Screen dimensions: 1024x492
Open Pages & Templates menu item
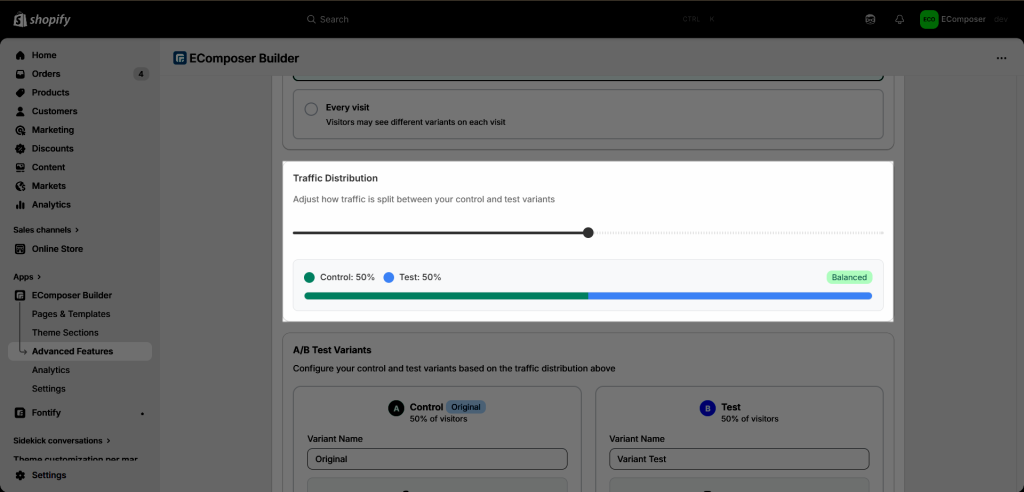(x=71, y=314)
